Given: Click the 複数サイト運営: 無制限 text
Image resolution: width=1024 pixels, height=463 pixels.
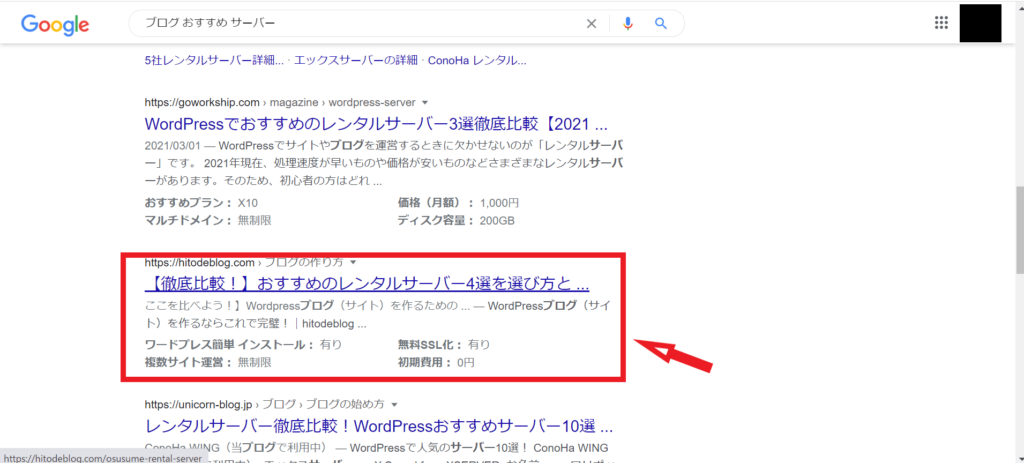Looking at the screenshot, I should tap(208, 362).
